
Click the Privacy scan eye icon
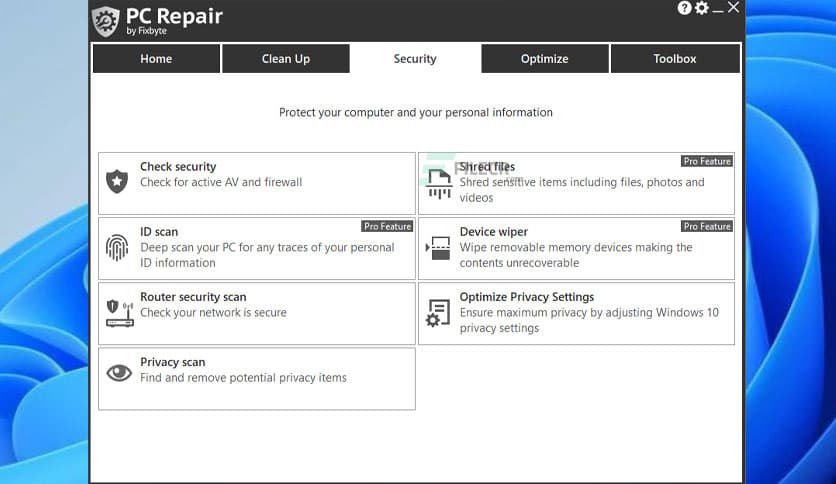119,373
